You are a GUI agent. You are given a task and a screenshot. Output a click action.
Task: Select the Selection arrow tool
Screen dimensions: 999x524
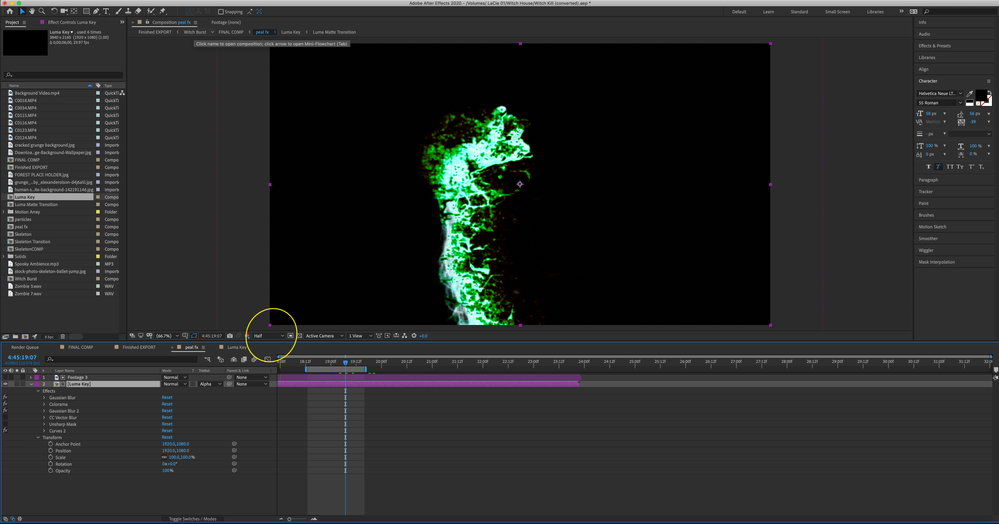click(22, 11)
